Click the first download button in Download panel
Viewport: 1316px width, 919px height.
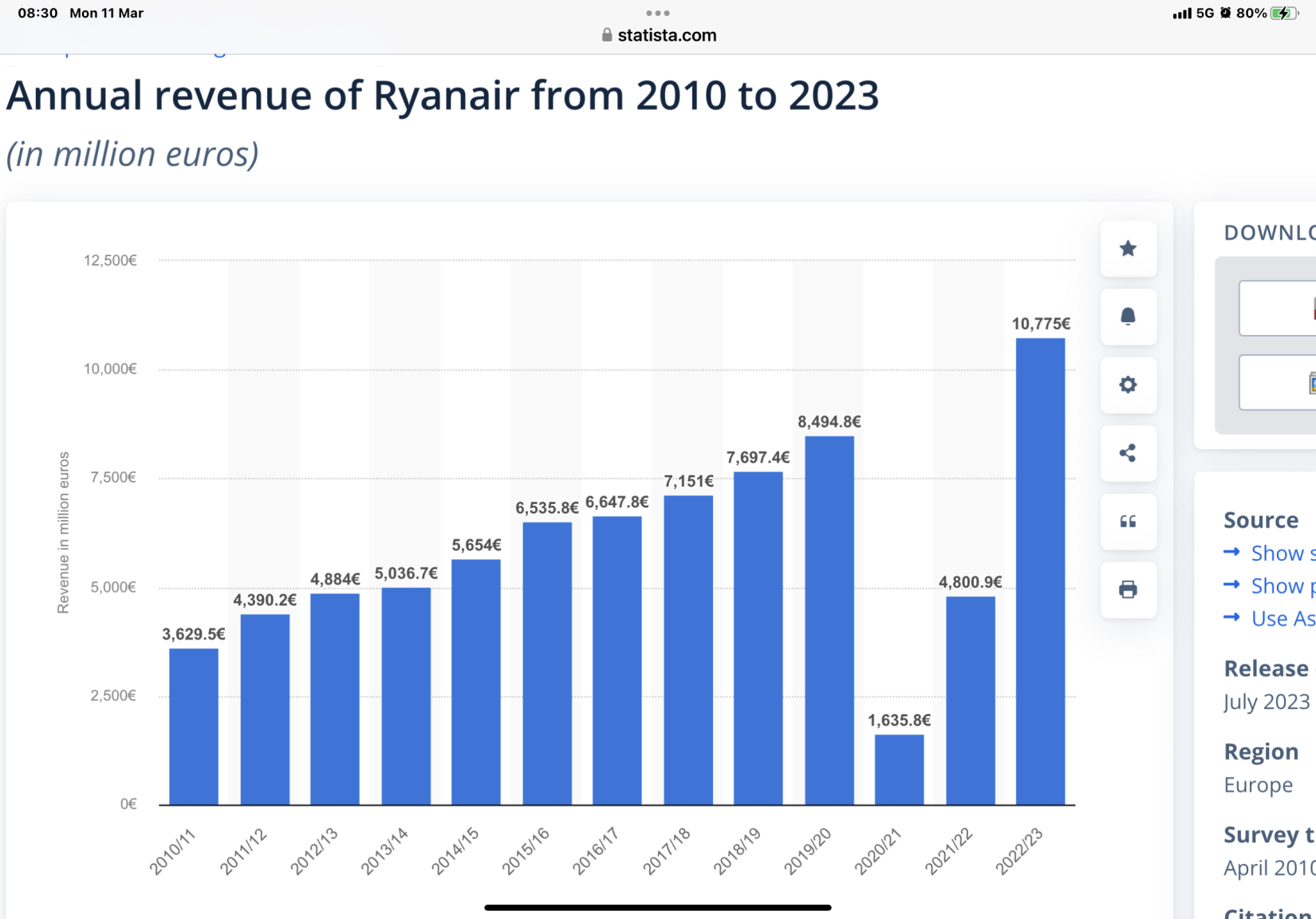[1278, 308]
